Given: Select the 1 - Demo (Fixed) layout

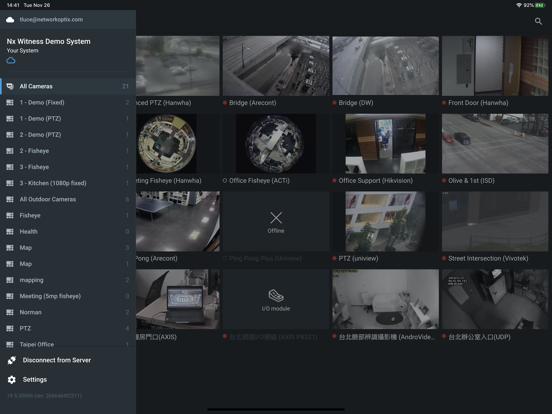Looking at the screenshot, I should (x=68, y=102).
